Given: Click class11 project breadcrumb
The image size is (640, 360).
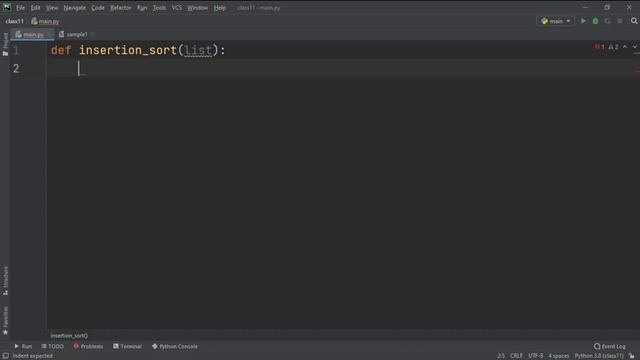Looking at the screenshot, I should pyautogui.click(x=15, y=21).
